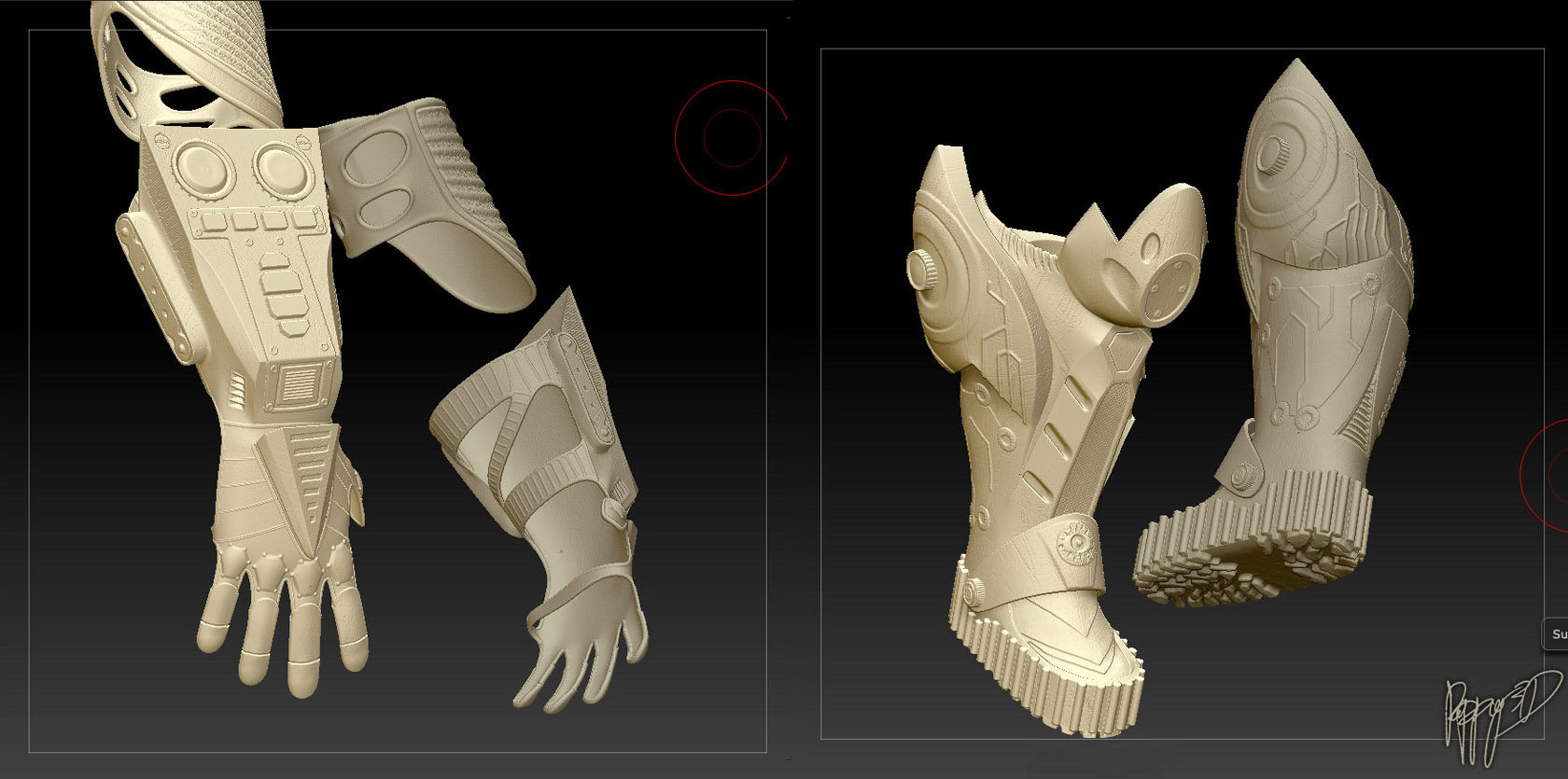Click the rectangular vent grille on forearm armor

pos(297,383)
